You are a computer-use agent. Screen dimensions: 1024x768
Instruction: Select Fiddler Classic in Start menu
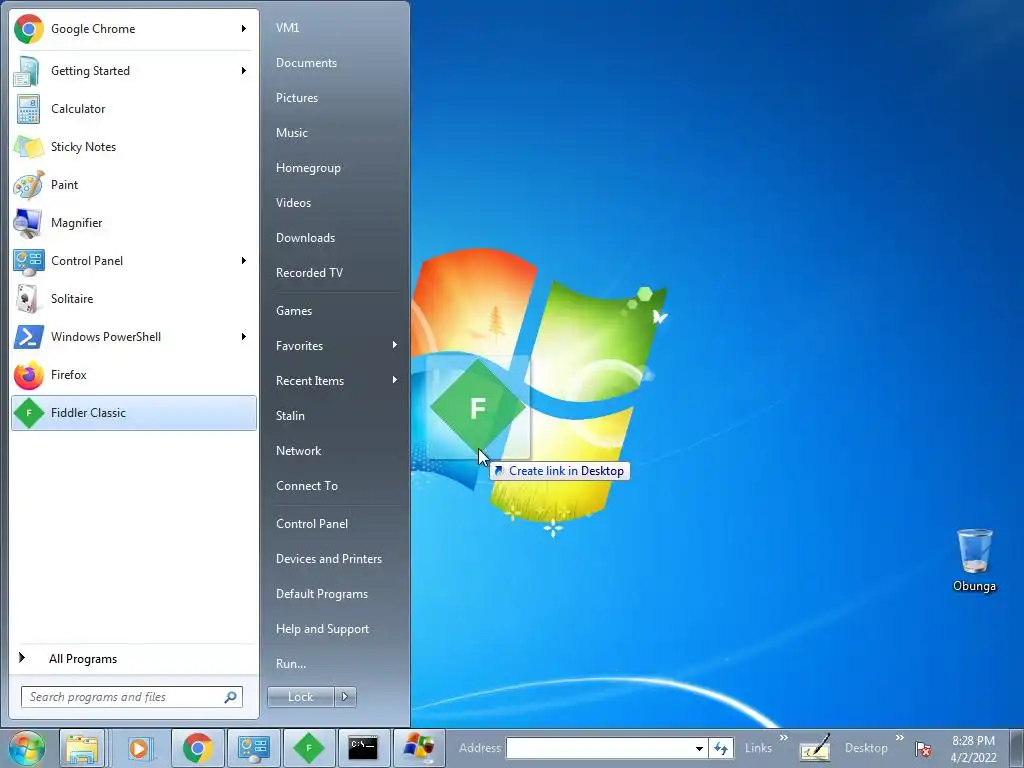click(134, 413)
